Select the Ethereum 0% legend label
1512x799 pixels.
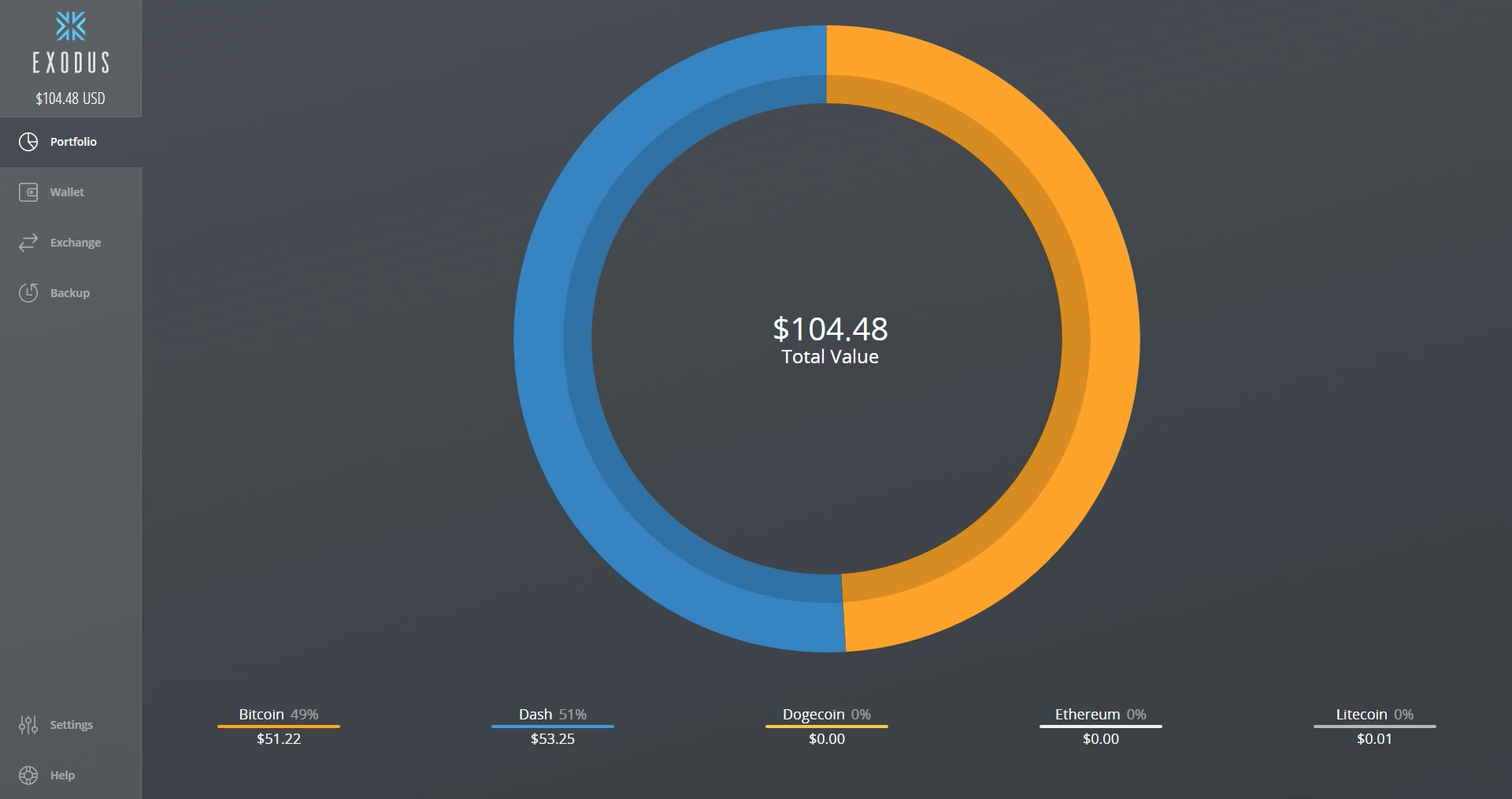pyautogui.click(x=1101, y=715)
